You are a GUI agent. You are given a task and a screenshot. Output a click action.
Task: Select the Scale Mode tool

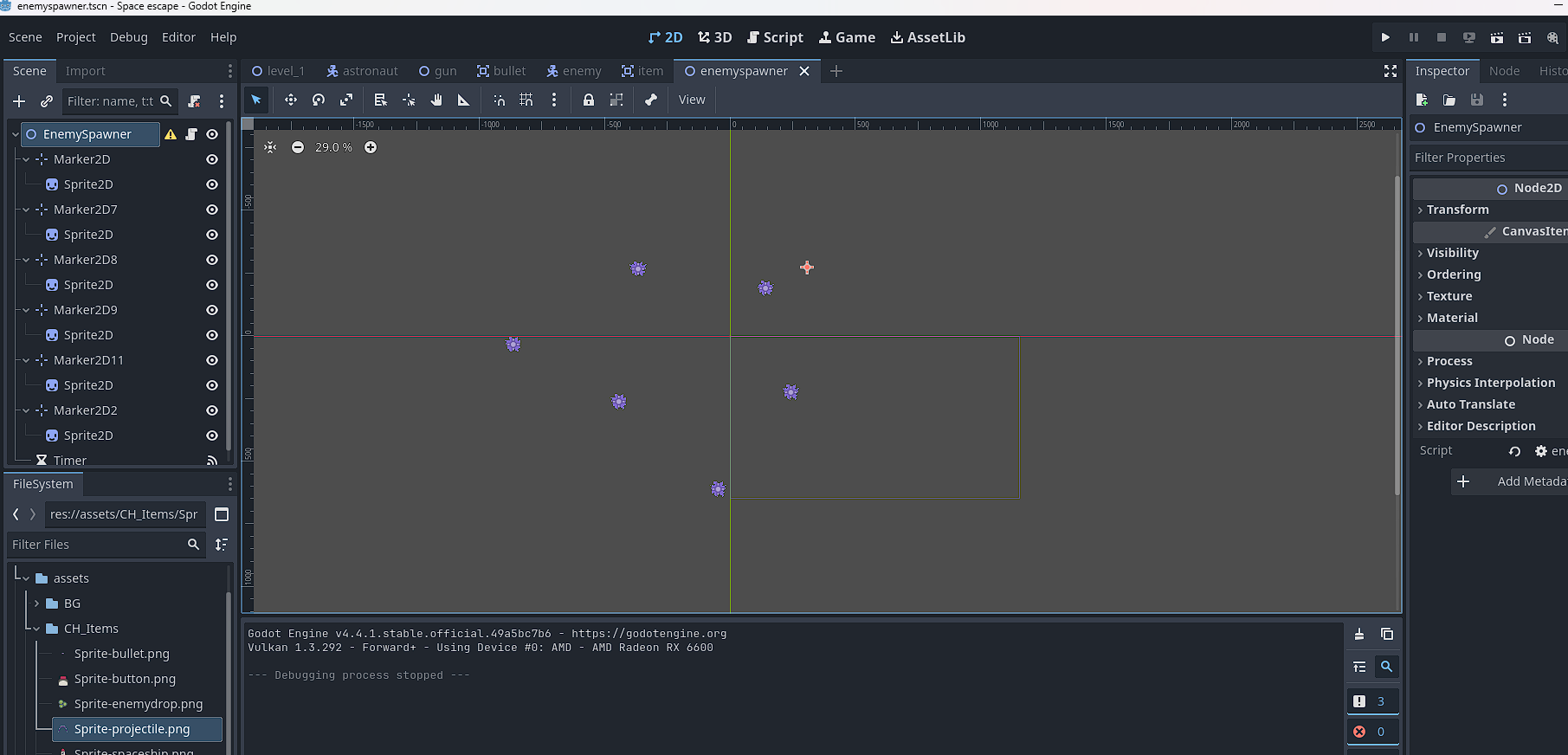tap(346, 100)
